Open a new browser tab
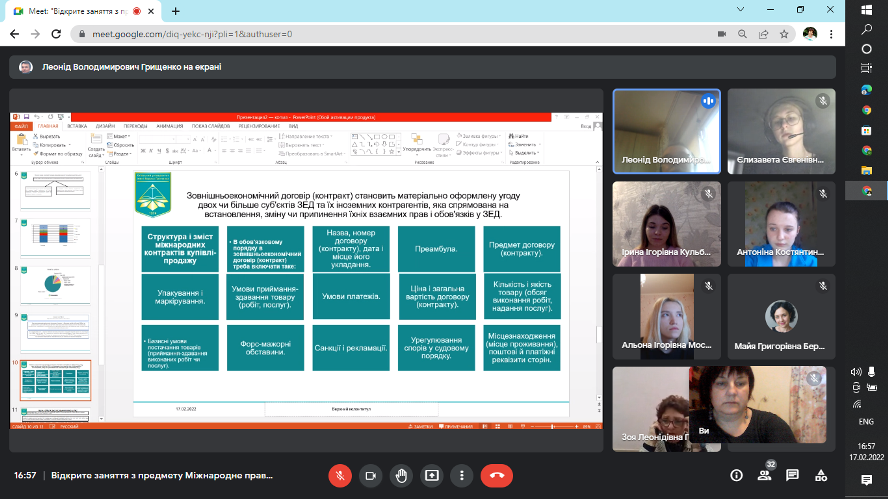The image size is (888, 499). coord(176,11)
